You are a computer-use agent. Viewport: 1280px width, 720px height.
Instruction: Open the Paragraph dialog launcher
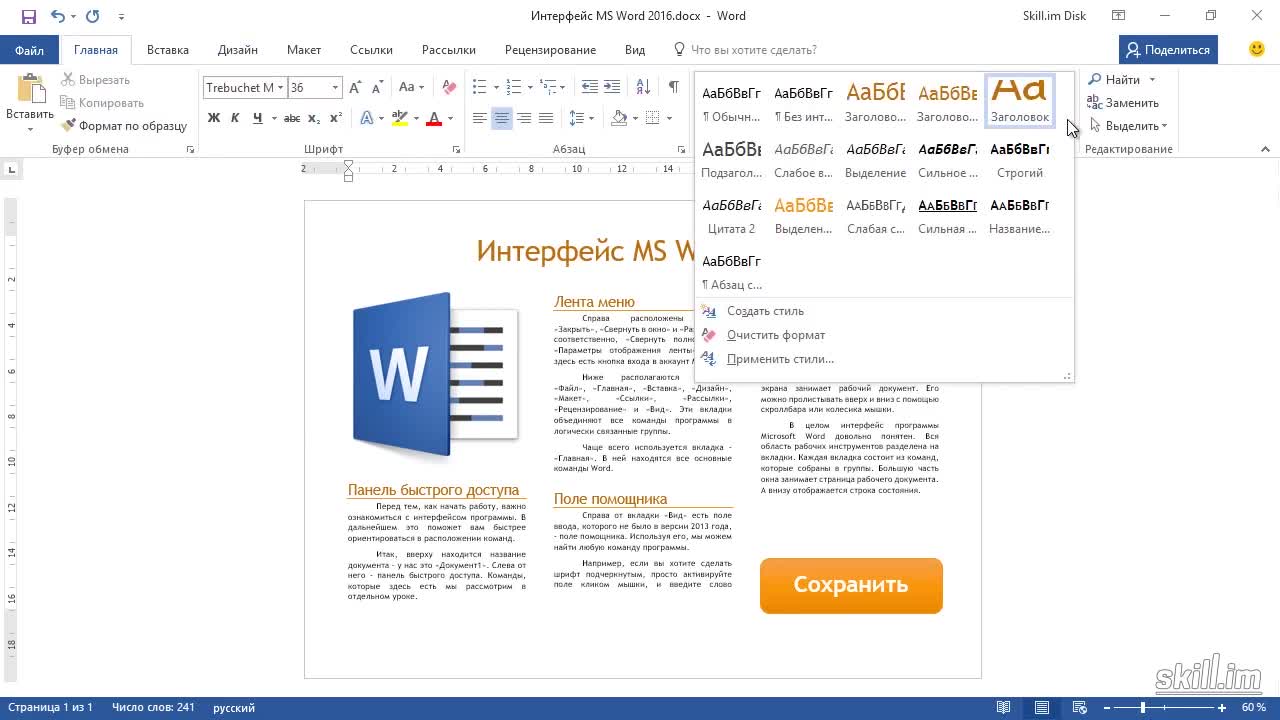[683, 150]
